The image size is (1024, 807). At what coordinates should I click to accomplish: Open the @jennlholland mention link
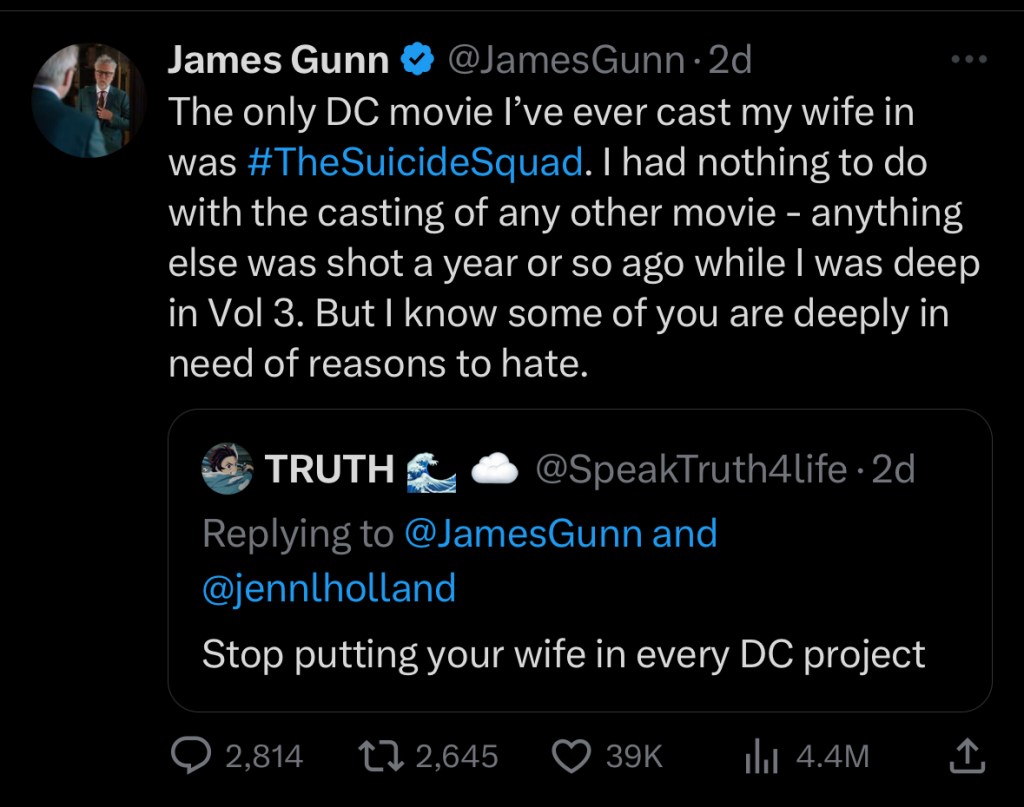(x=328, y=587)
